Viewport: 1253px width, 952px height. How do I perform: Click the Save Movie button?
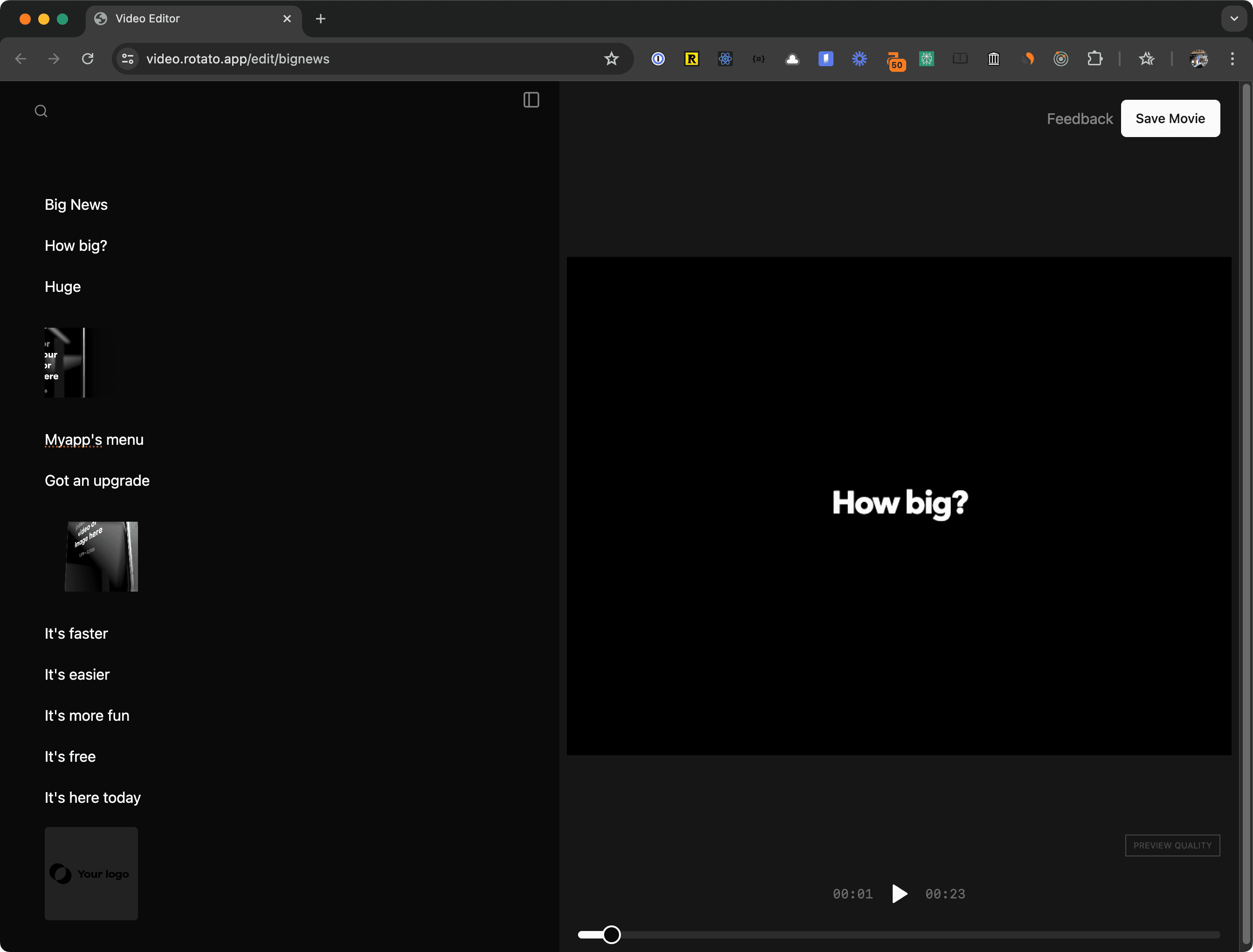click(x=1170, y=118)
